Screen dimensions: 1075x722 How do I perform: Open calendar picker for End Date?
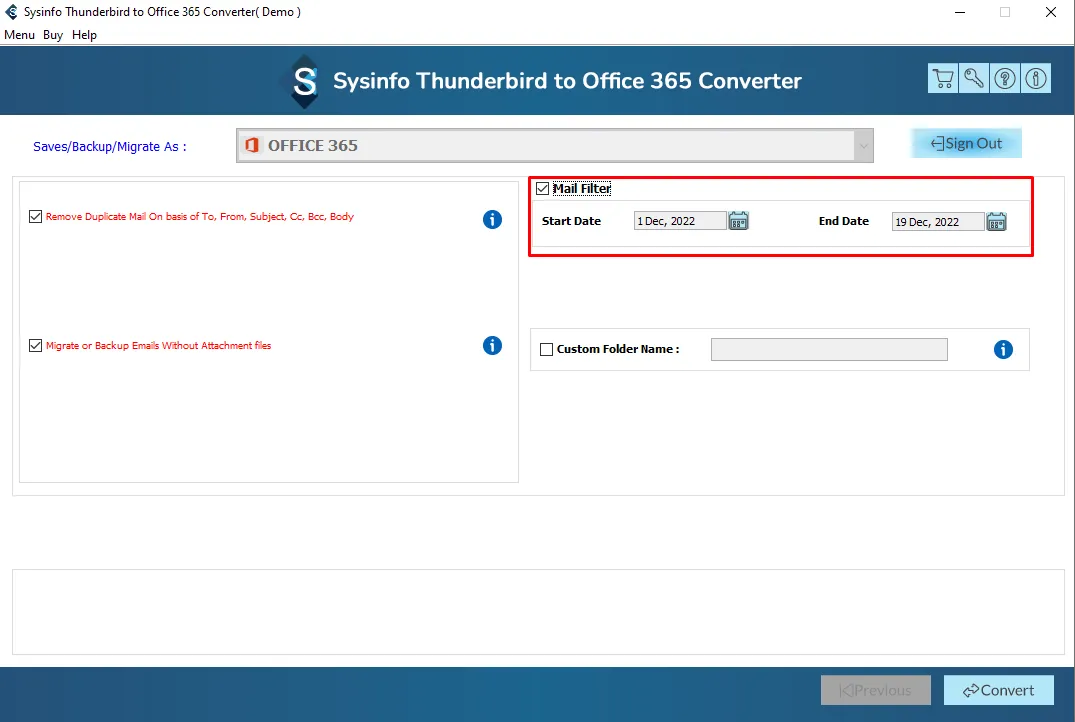point(996,221)
